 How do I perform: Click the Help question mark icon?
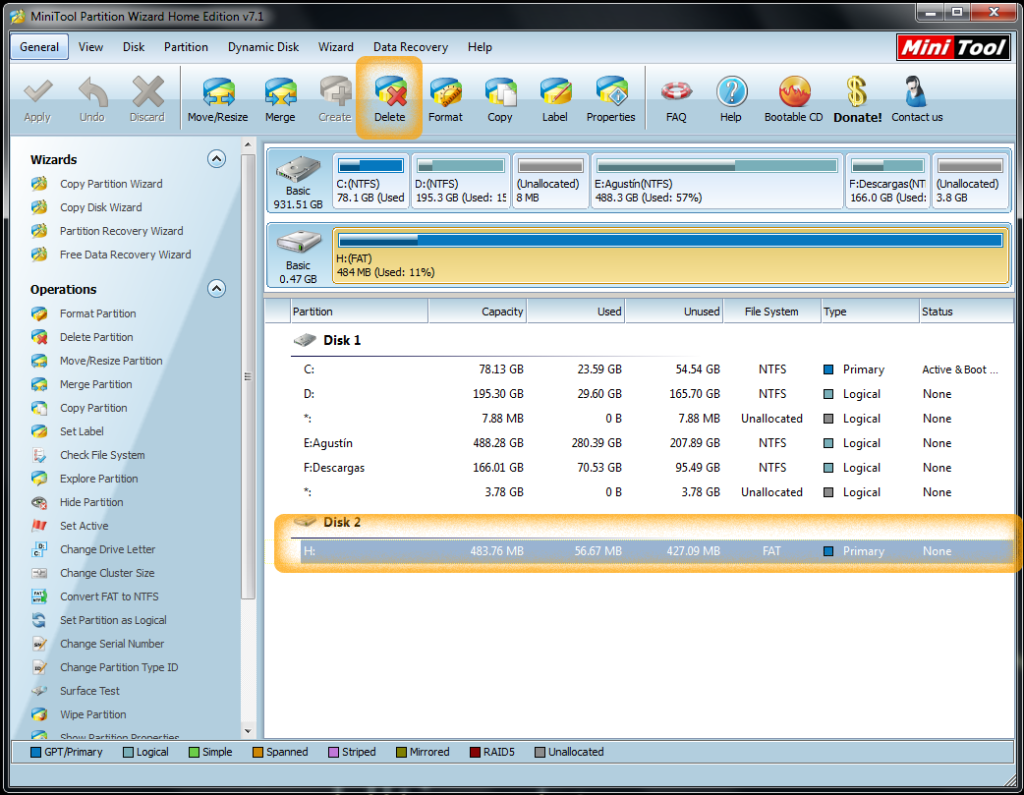click(731, 99)
